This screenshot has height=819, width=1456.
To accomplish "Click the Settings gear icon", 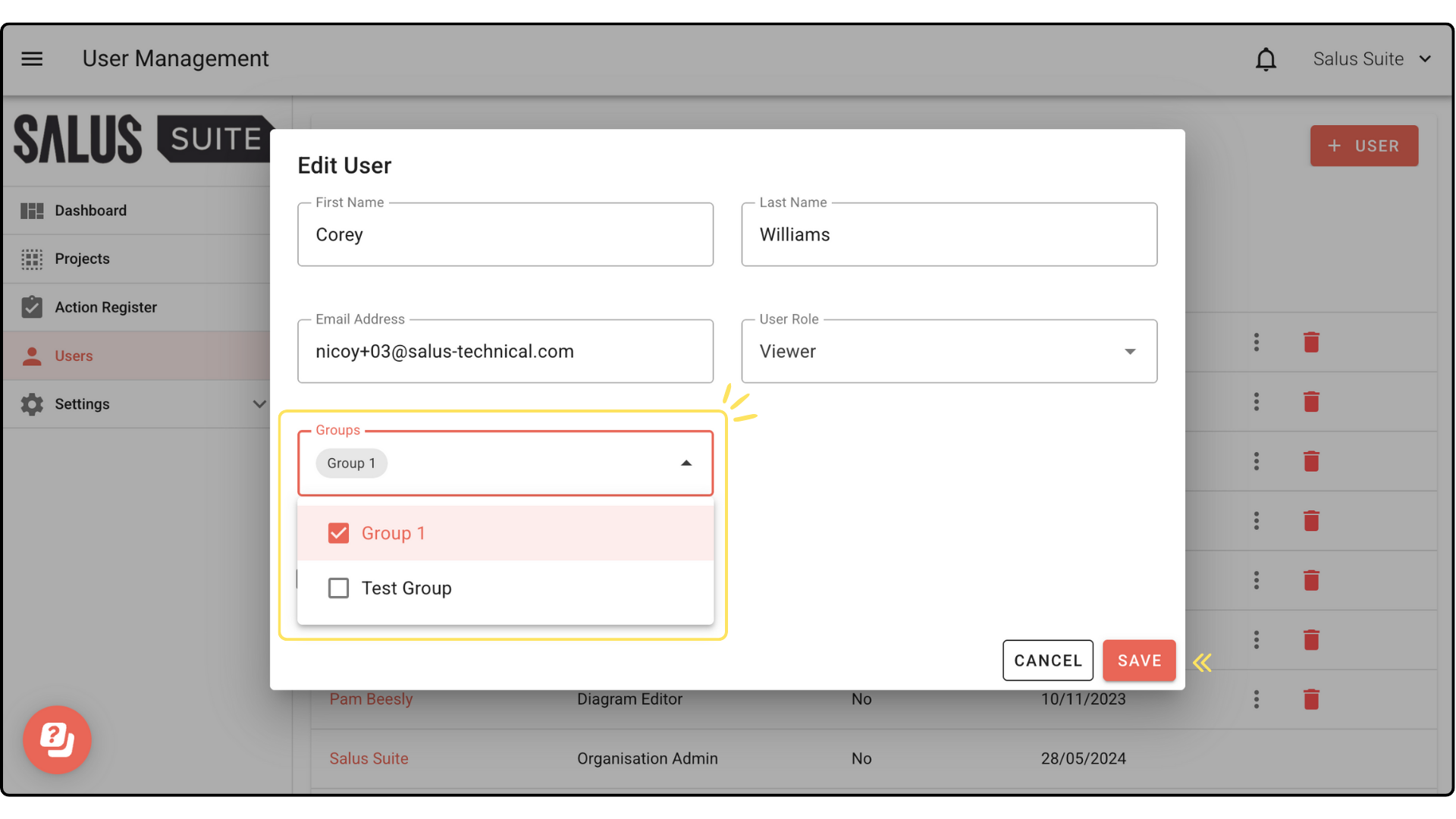I will (x=32, y=404).
